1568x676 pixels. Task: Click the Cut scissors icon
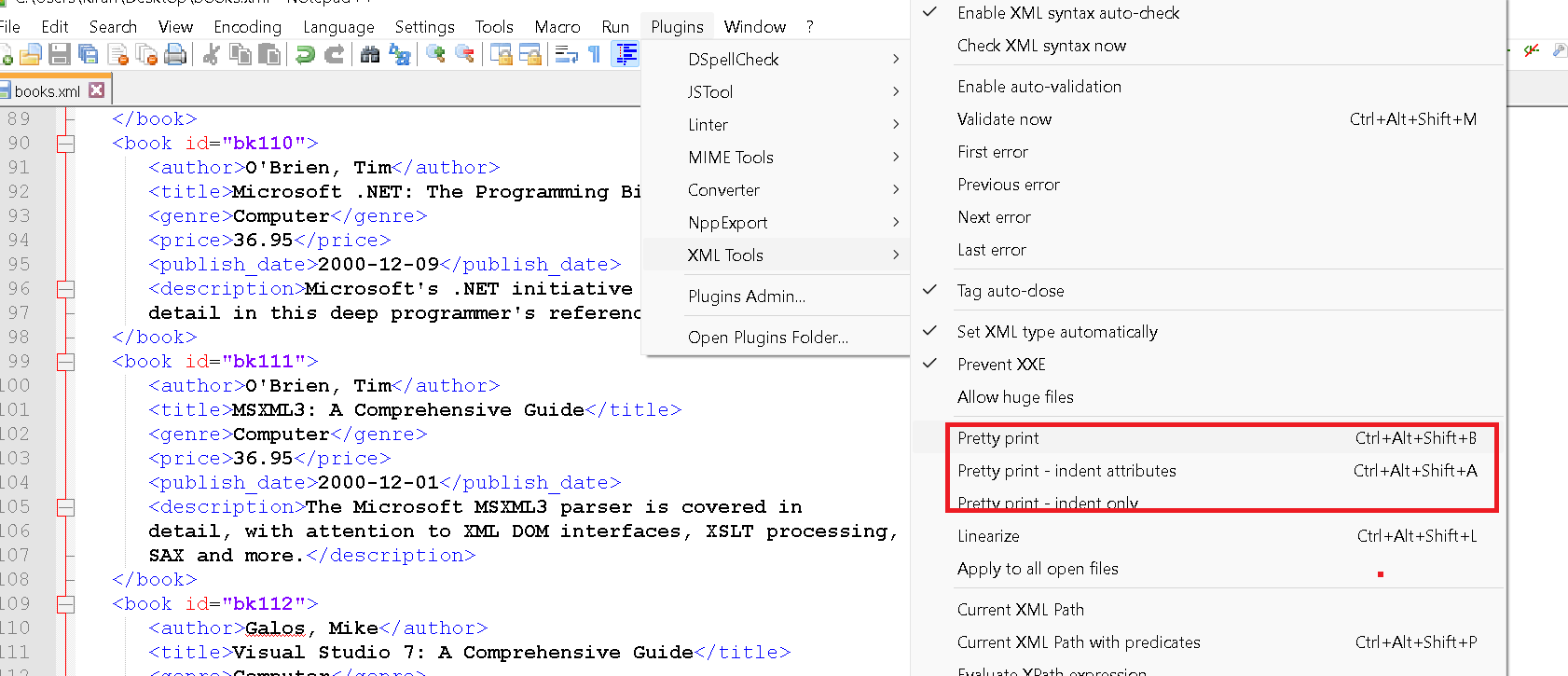pyautogui.click(x=212, y=55)
